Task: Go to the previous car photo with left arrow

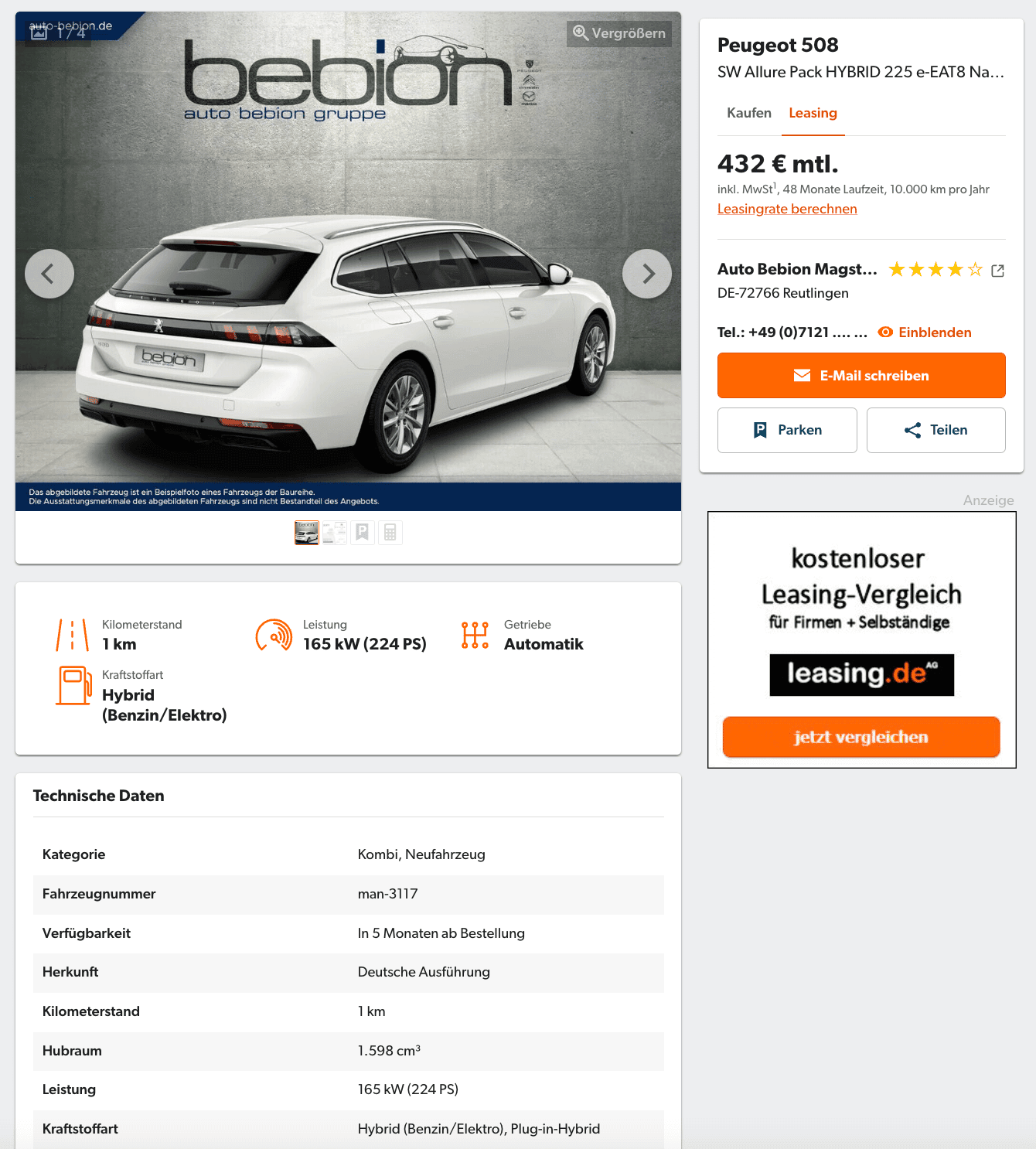Action: point(49,274)
